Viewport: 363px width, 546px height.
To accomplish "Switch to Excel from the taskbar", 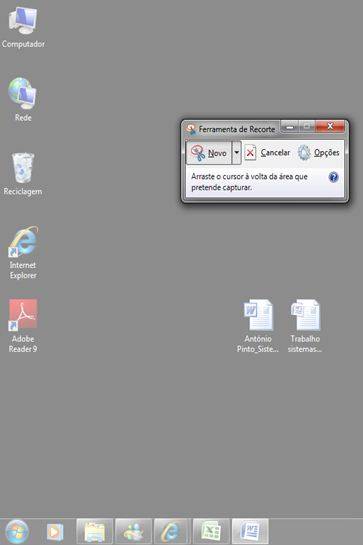I will tap(211, 531).
